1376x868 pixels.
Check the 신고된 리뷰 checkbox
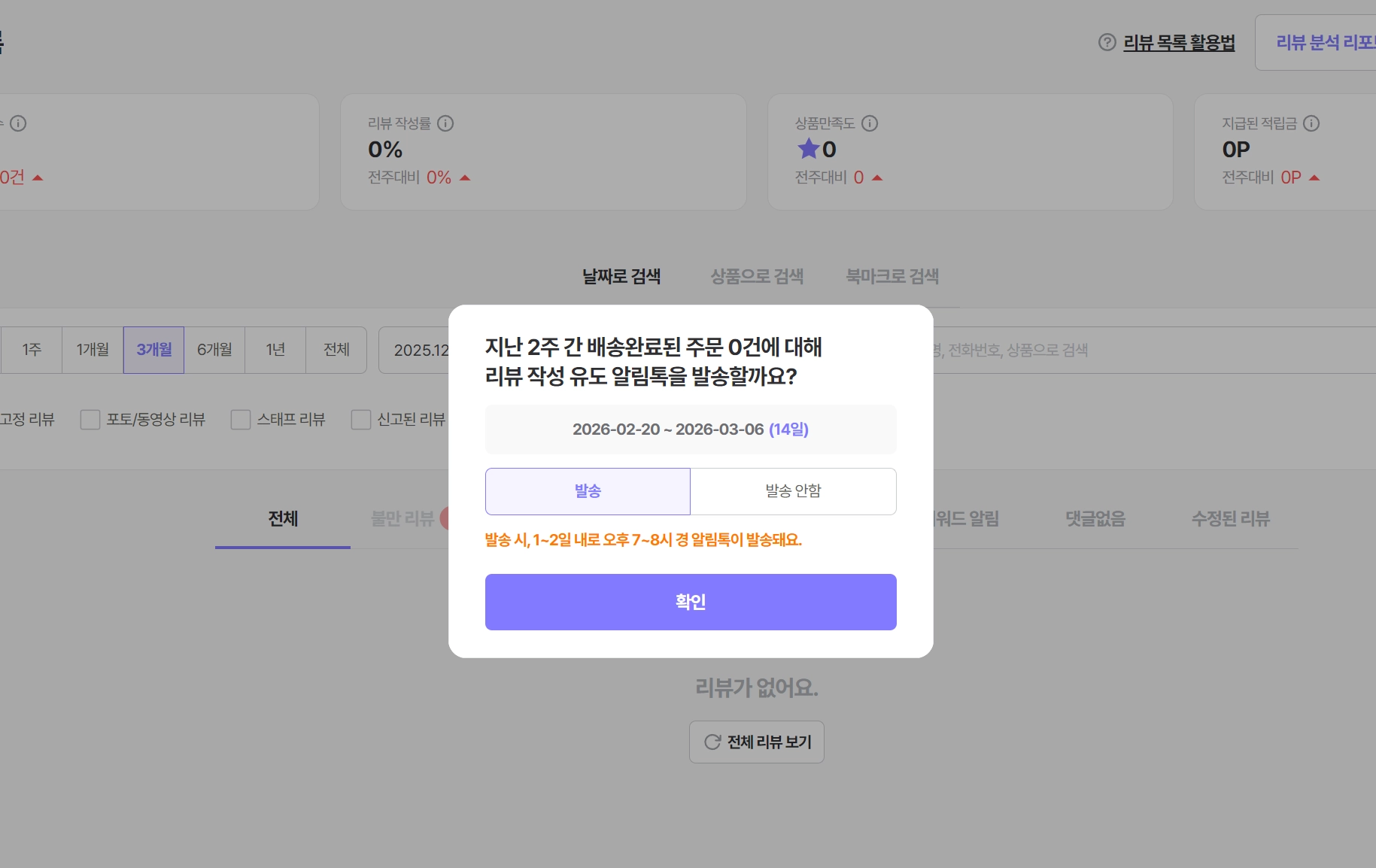pyautogui.click(x=361, y=420)
